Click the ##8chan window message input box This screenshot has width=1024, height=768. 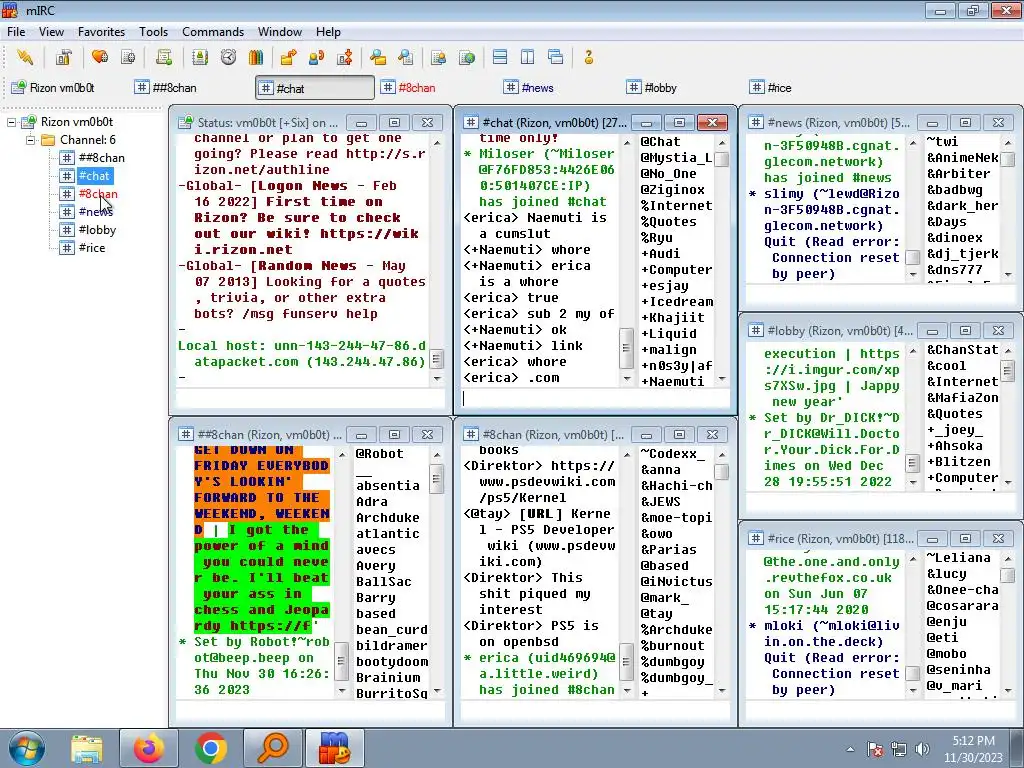coord(310,710)
